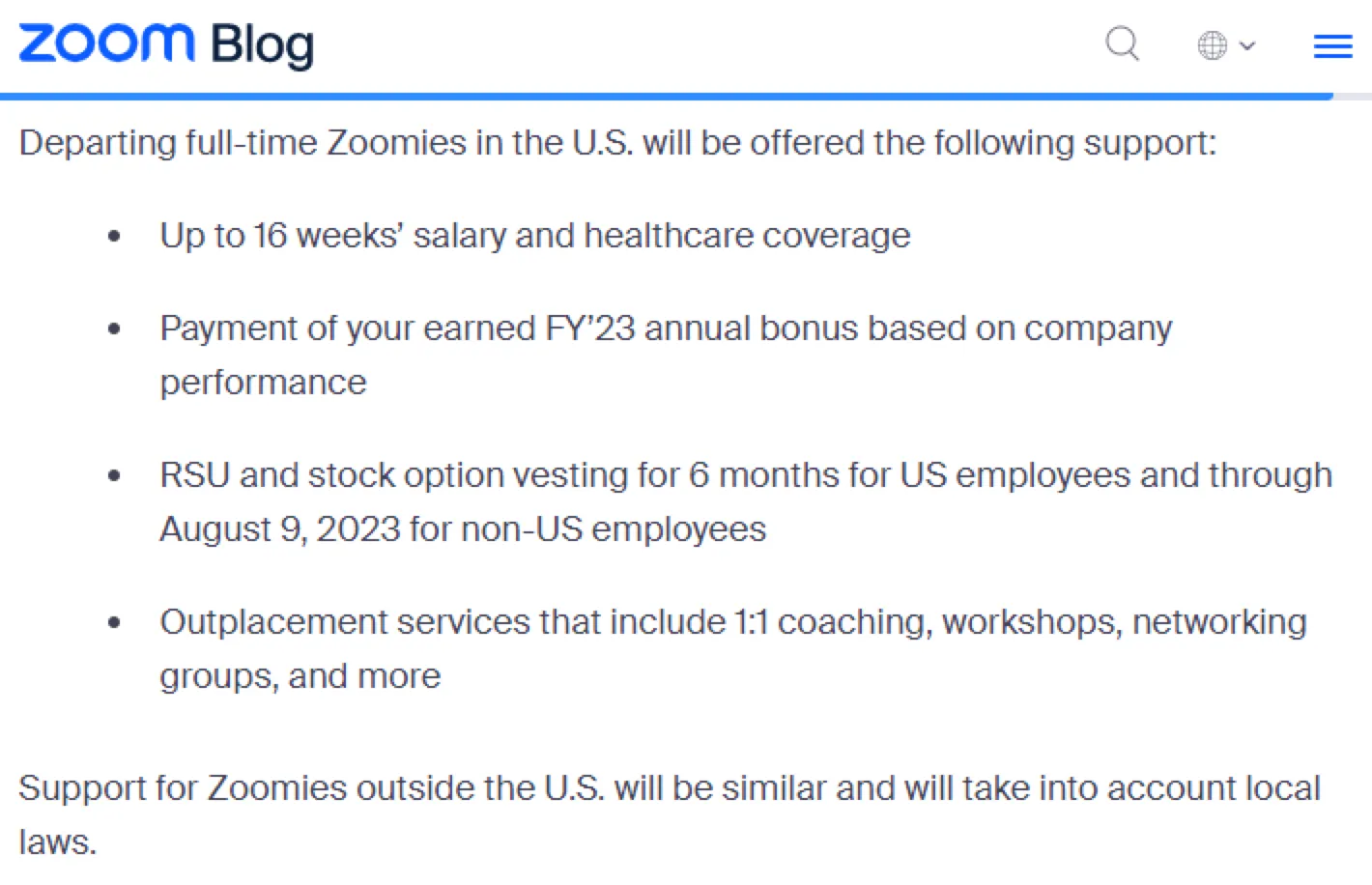Click the "August 9, 2023" date text
The width and height of the screenshot is (1372, 885).
click(x=279, y=529)
